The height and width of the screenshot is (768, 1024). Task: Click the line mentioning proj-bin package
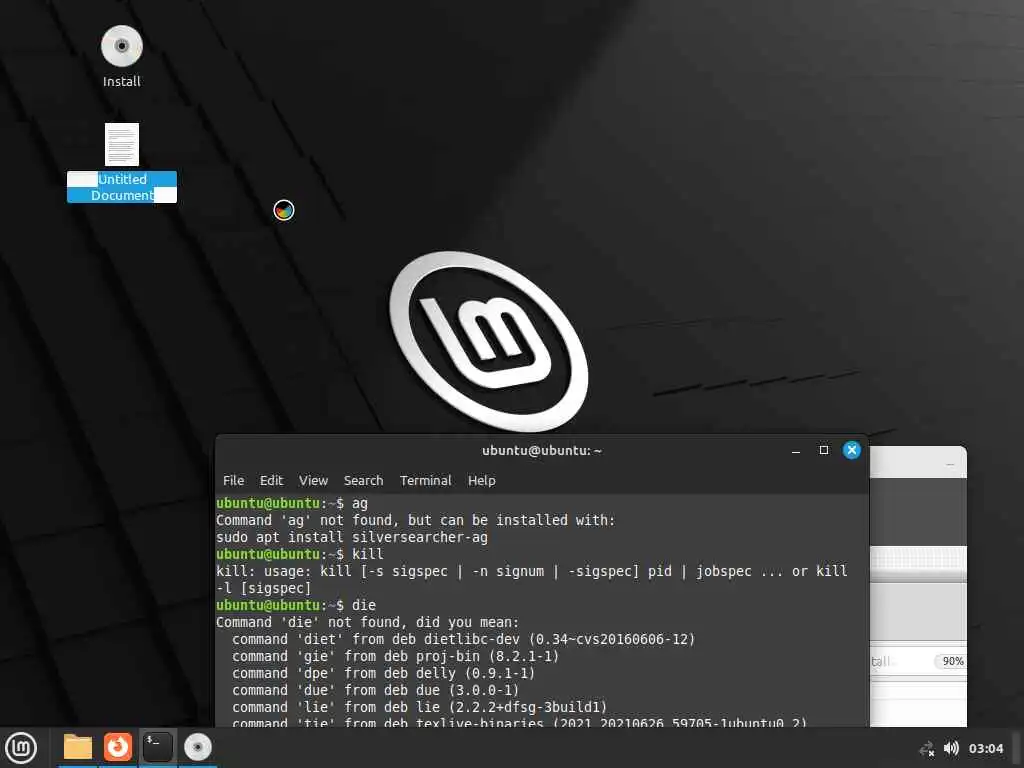pos(396,656)
